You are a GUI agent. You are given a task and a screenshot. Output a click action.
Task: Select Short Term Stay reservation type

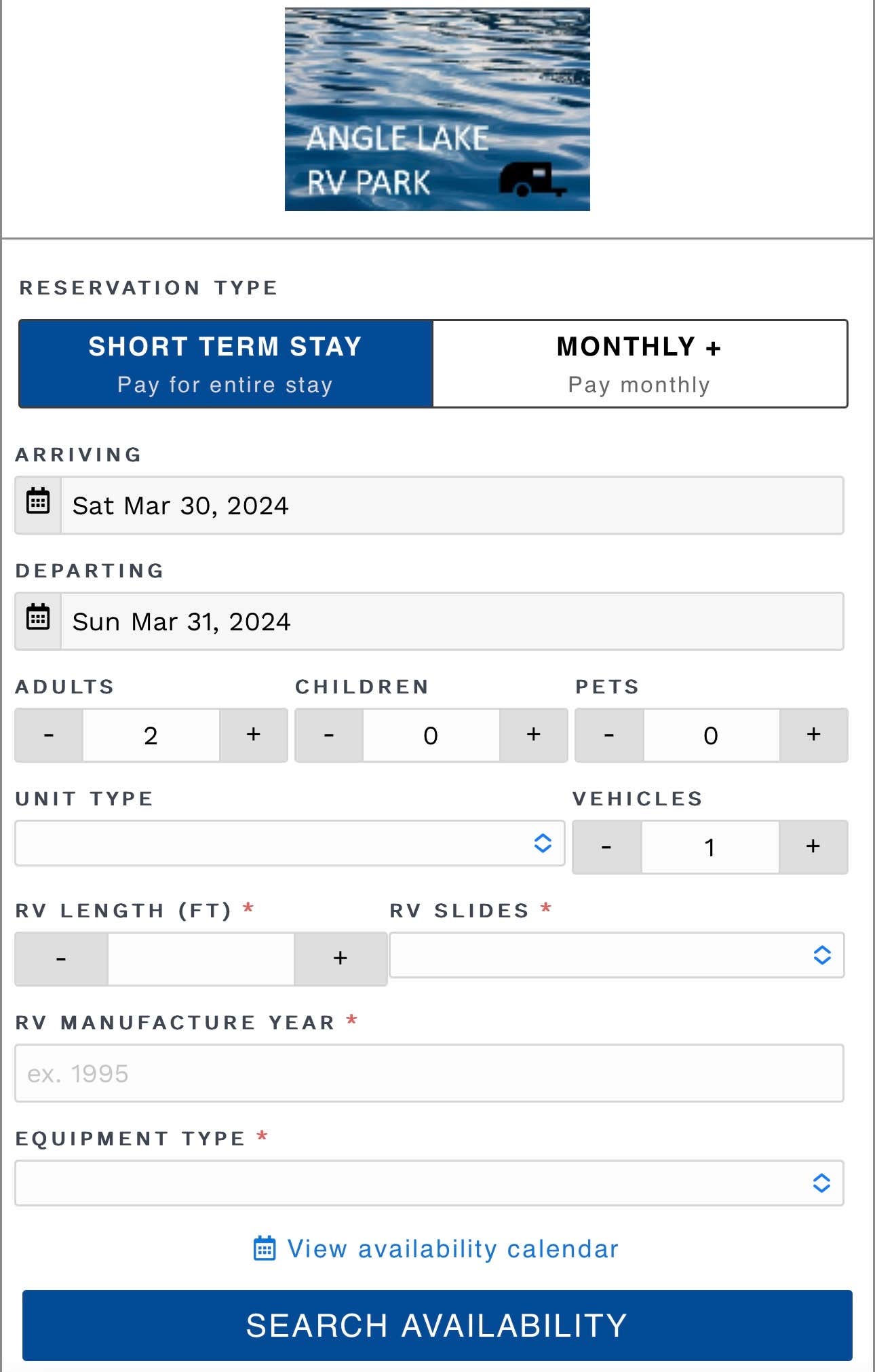pos(225,364)
